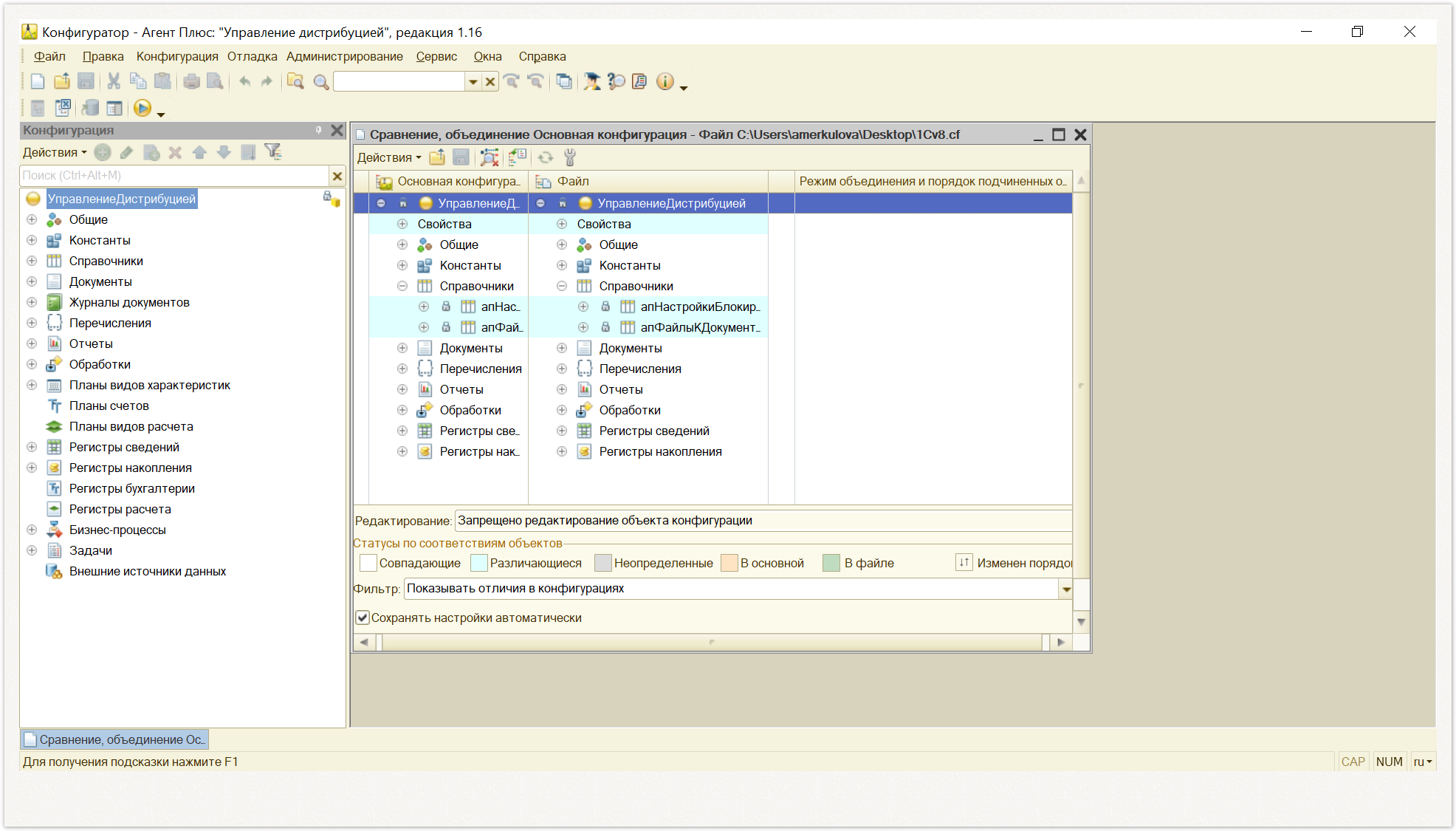Open the syntax assistant graduate icon

click(591, 82)
